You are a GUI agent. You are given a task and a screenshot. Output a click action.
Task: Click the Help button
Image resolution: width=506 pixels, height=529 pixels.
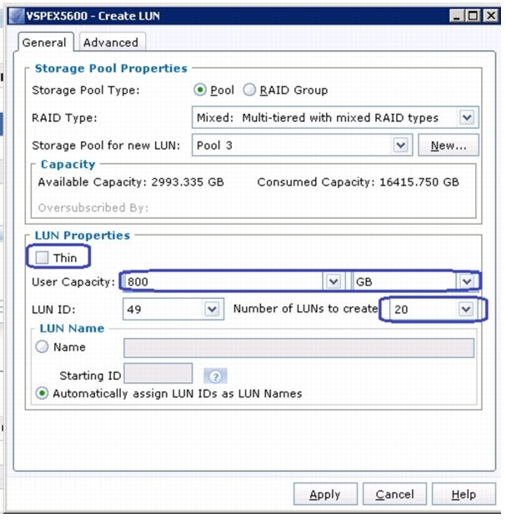pos(464,495)
